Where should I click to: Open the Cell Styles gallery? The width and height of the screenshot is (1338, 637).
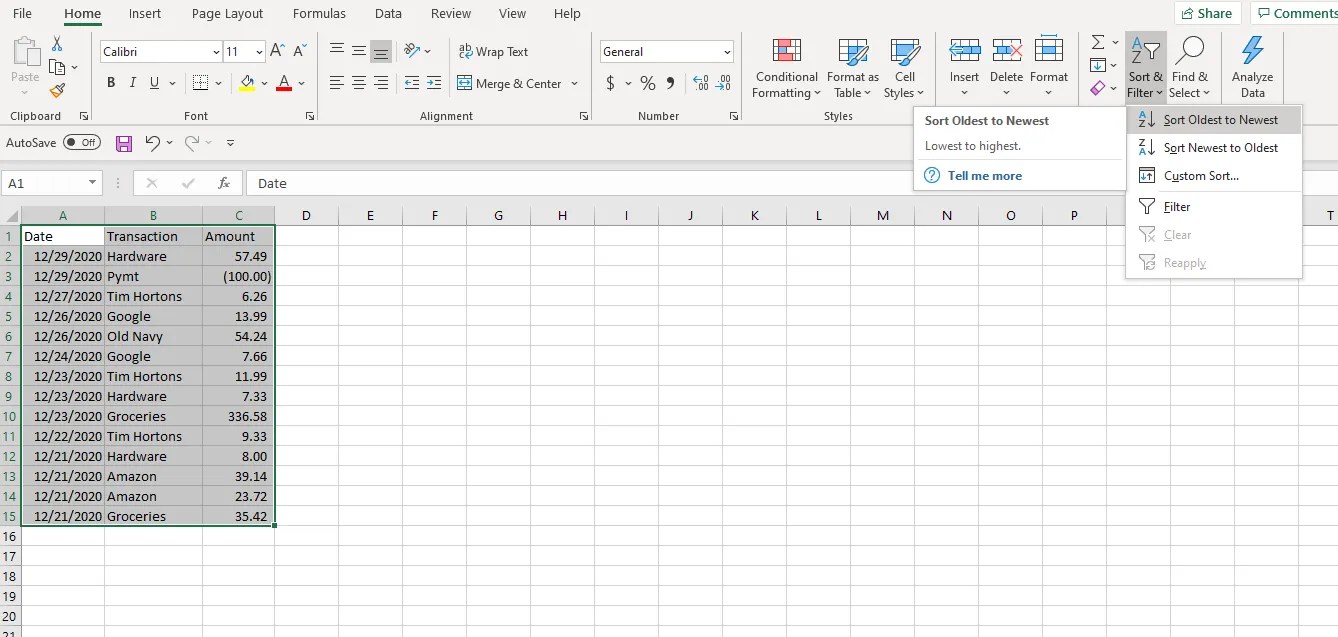[x=905, y=67]
